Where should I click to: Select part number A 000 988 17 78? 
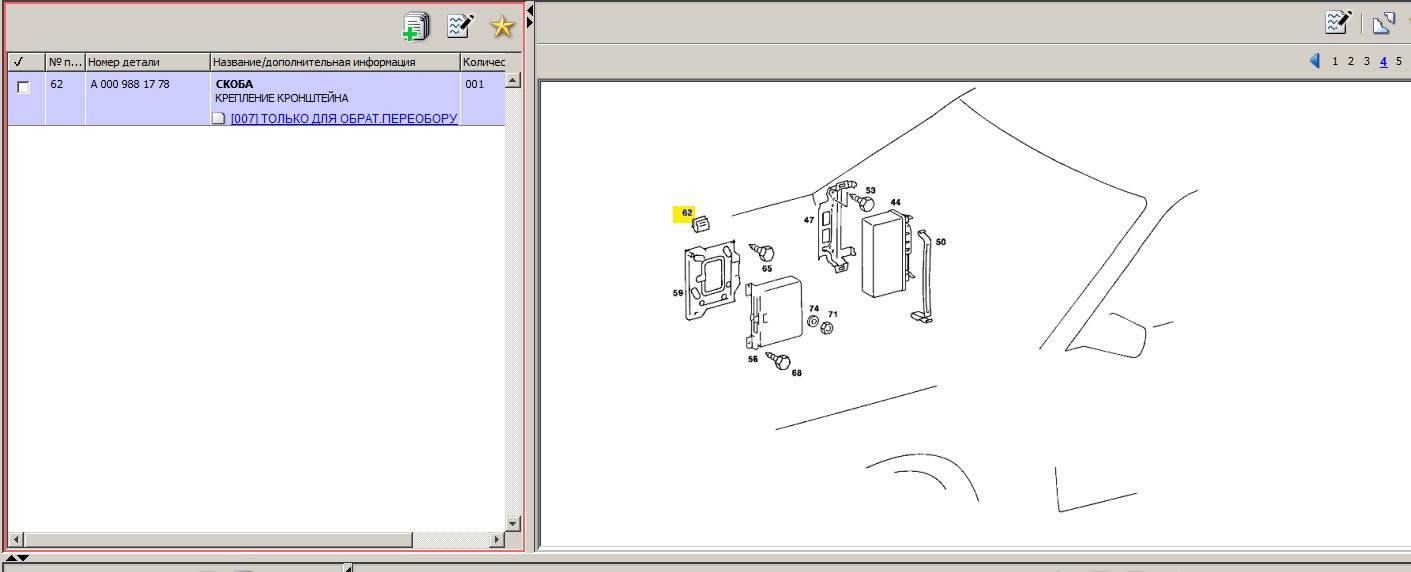pos(130,84)
